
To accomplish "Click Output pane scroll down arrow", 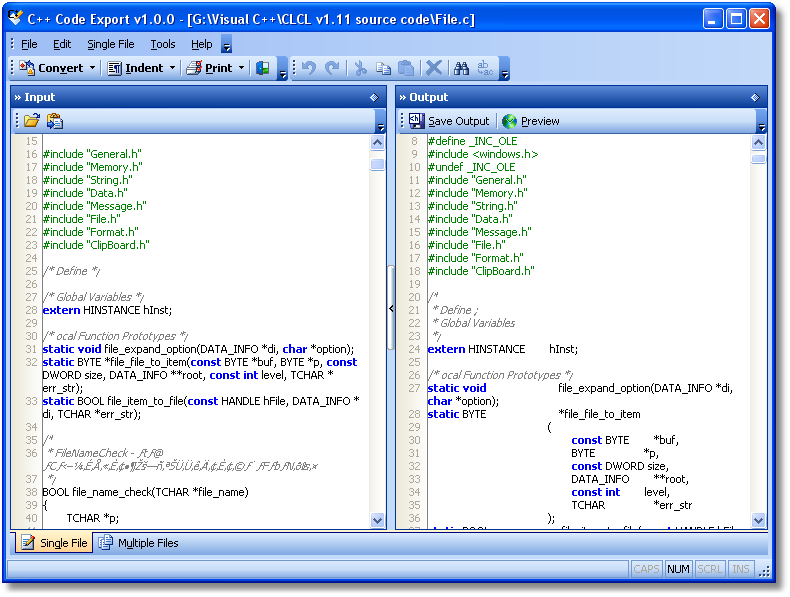I will 758,520.
